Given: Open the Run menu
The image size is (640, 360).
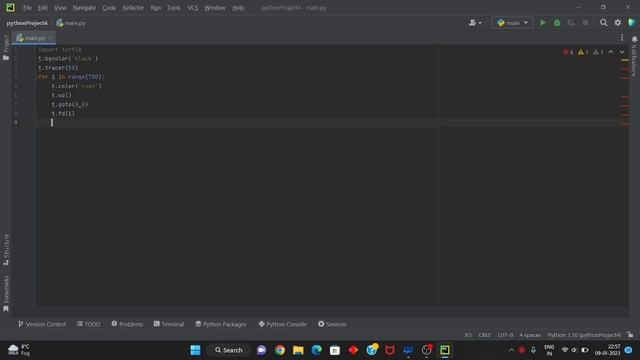Looking at the screenshot, I should click(156, 8).
